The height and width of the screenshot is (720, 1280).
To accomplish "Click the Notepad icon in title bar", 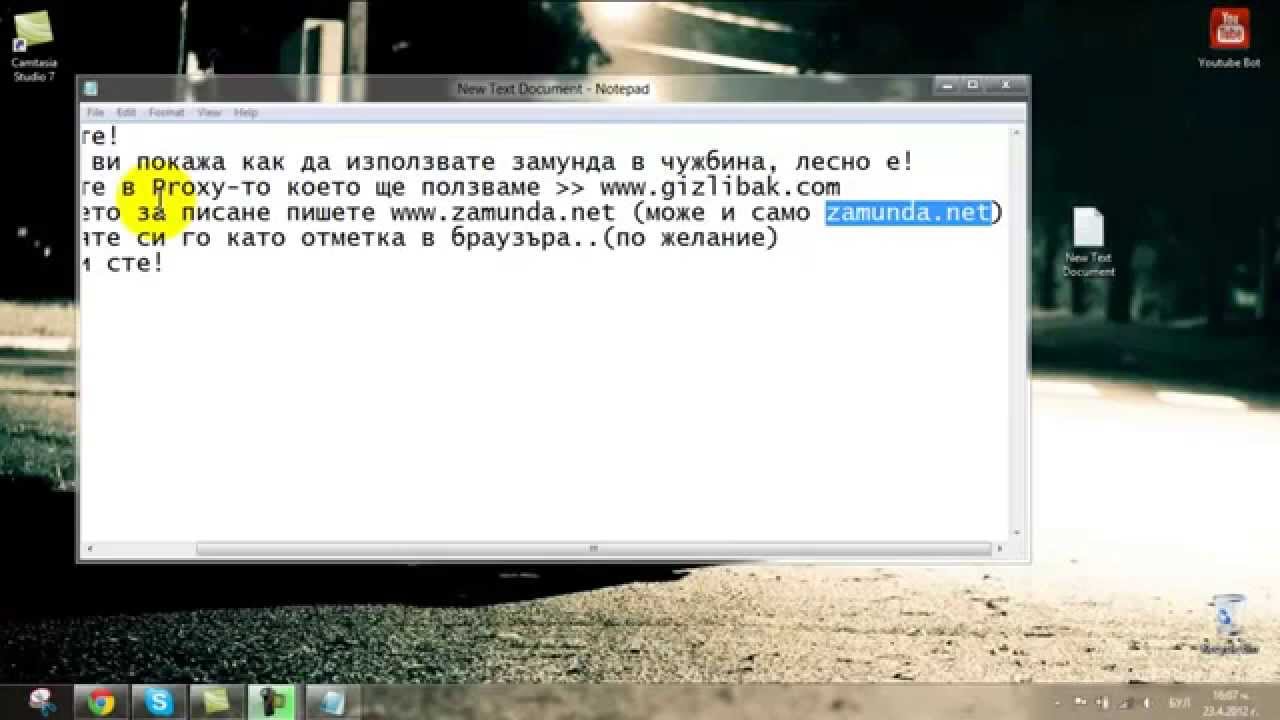I will 91,89.
